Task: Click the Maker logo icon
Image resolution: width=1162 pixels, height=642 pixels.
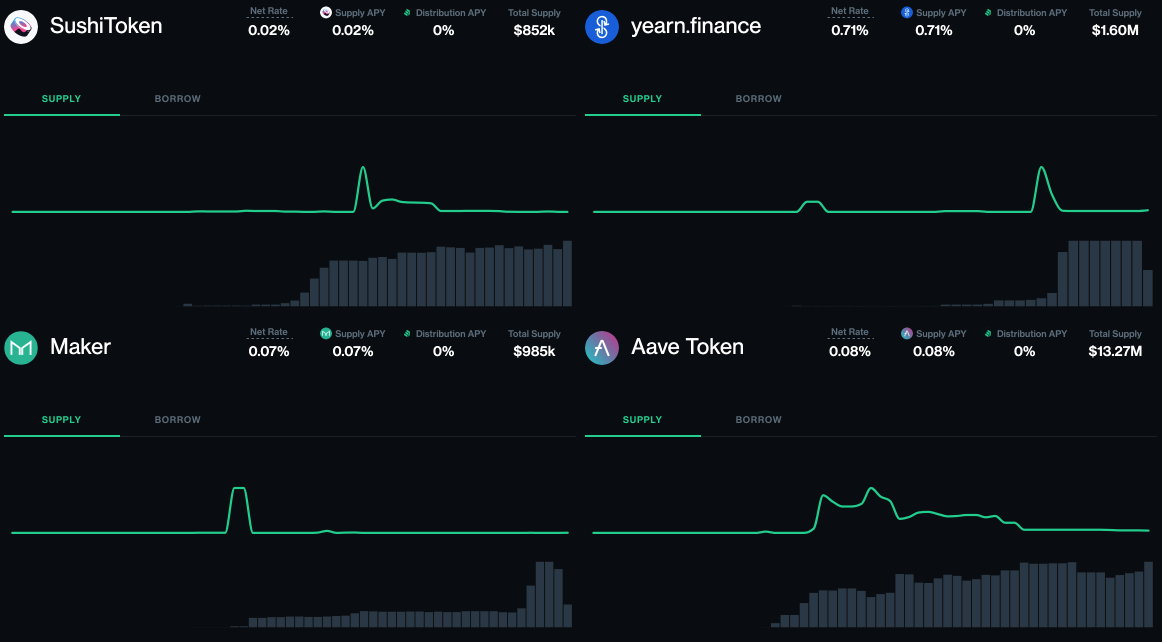Action: pyautogui.click(x=21, y=348)
